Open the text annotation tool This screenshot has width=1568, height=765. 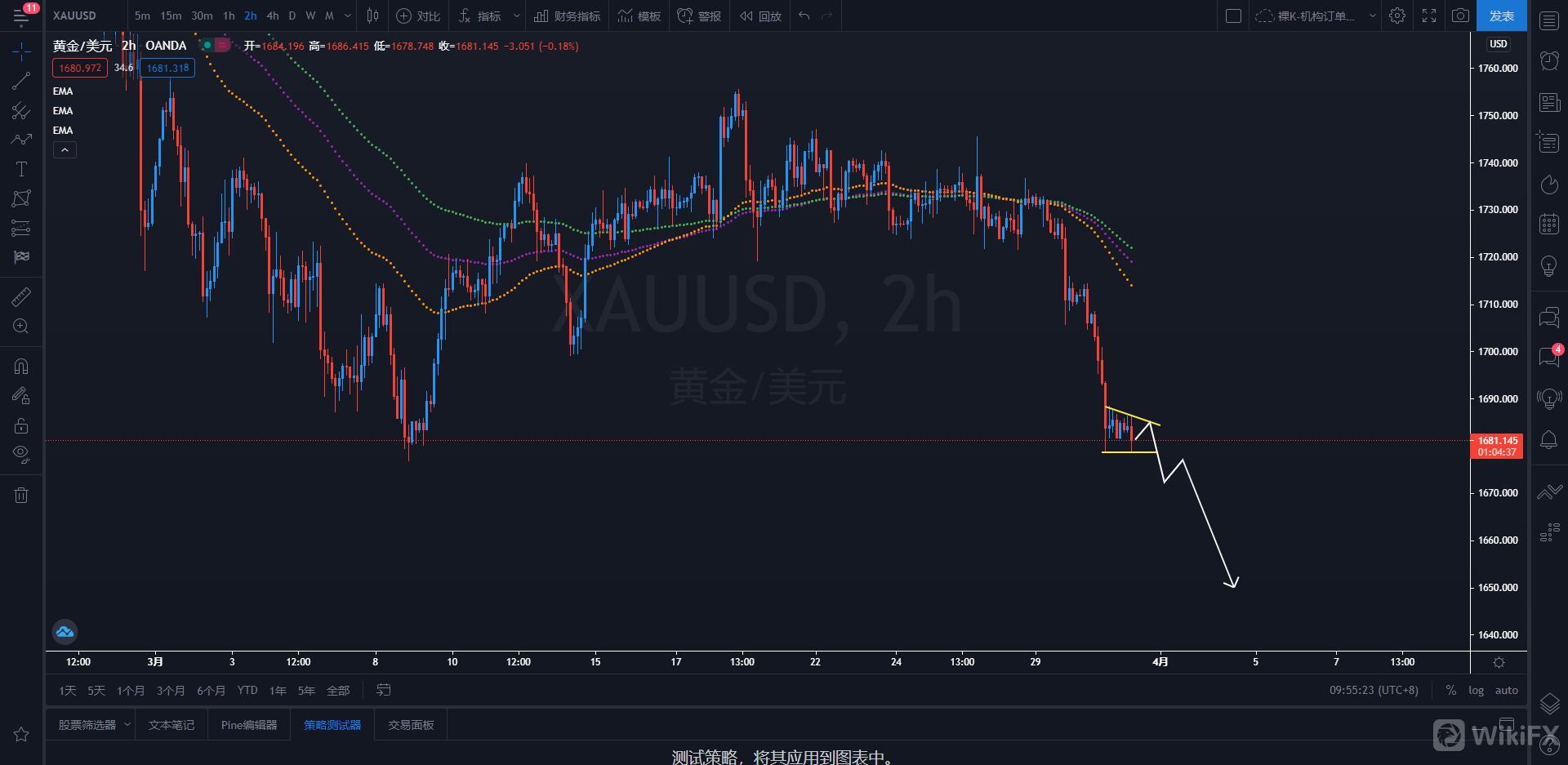coord(21,169)
